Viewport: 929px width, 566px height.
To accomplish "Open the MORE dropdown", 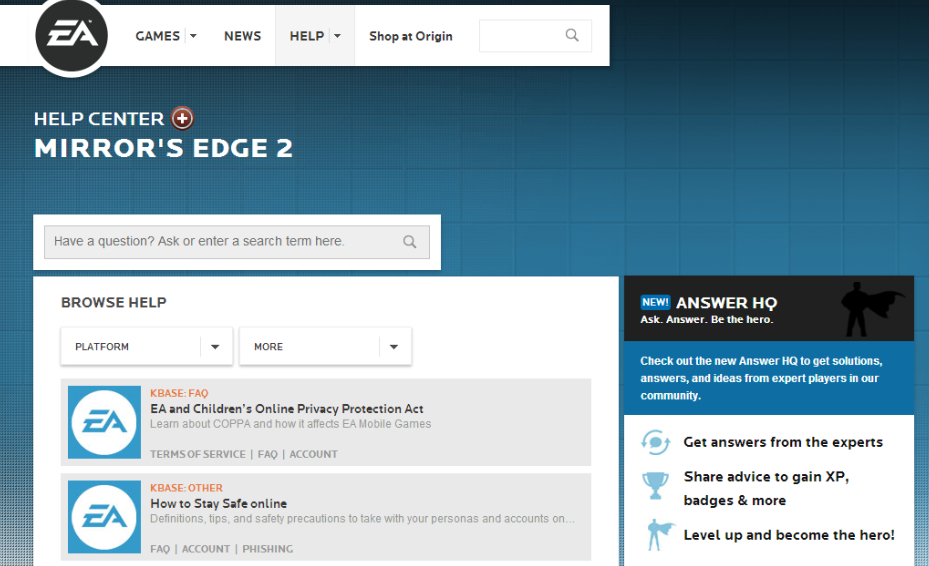I will click(x=325, y=346).
